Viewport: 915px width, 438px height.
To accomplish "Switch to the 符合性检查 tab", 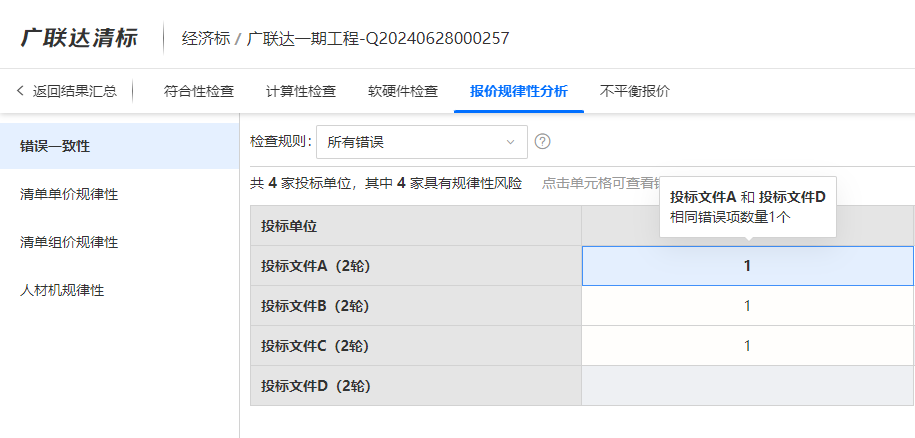I will coord(199,91).
